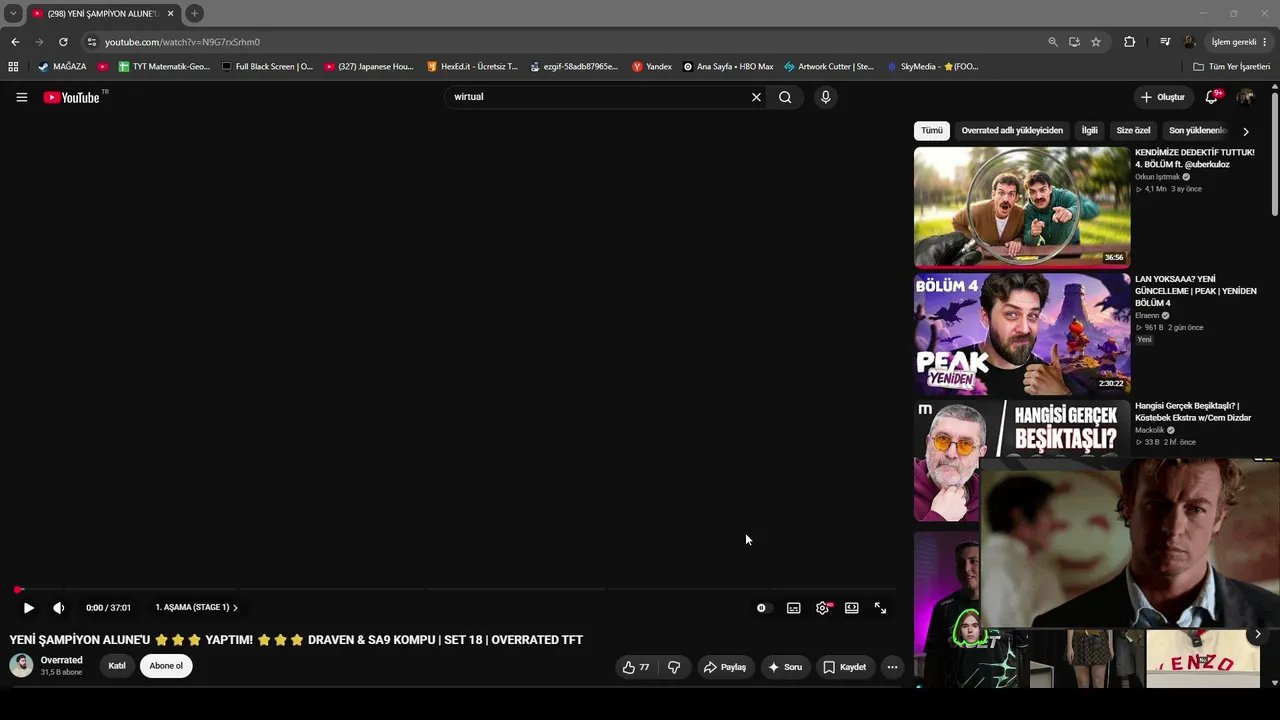The height and width of the screenshot is (720, 1280).
Task: Open the zoom magnifier in the address bar
Action: (x=1053, y=42)
